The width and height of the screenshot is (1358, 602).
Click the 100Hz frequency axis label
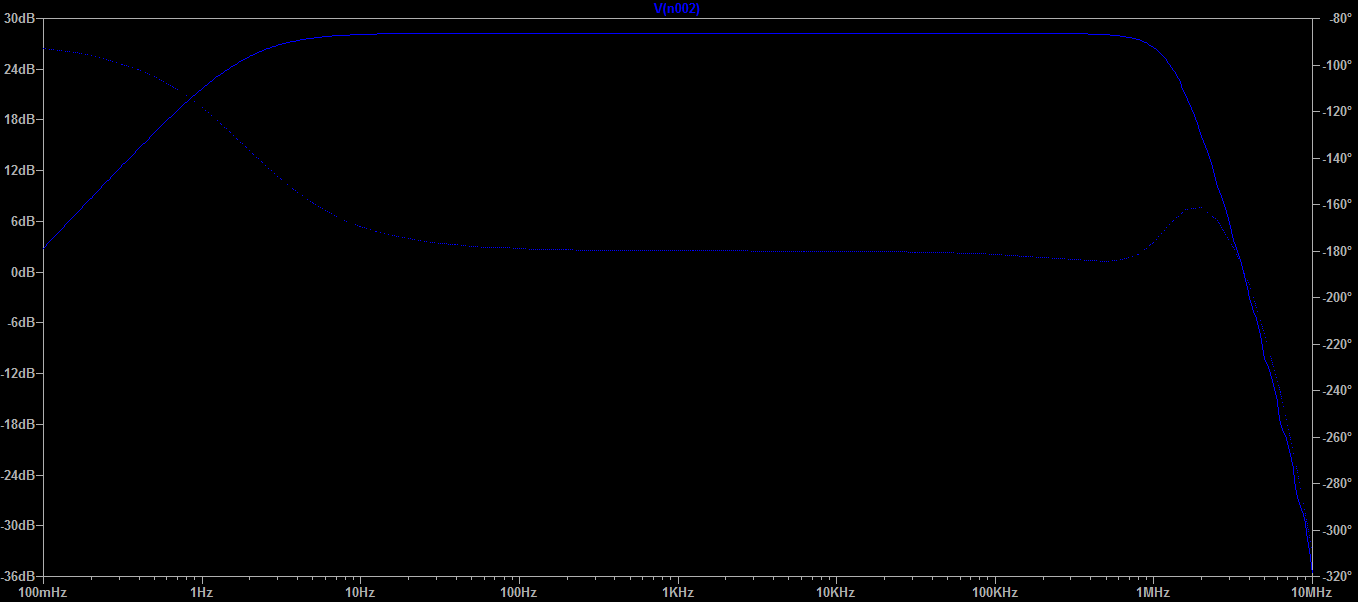519,593
